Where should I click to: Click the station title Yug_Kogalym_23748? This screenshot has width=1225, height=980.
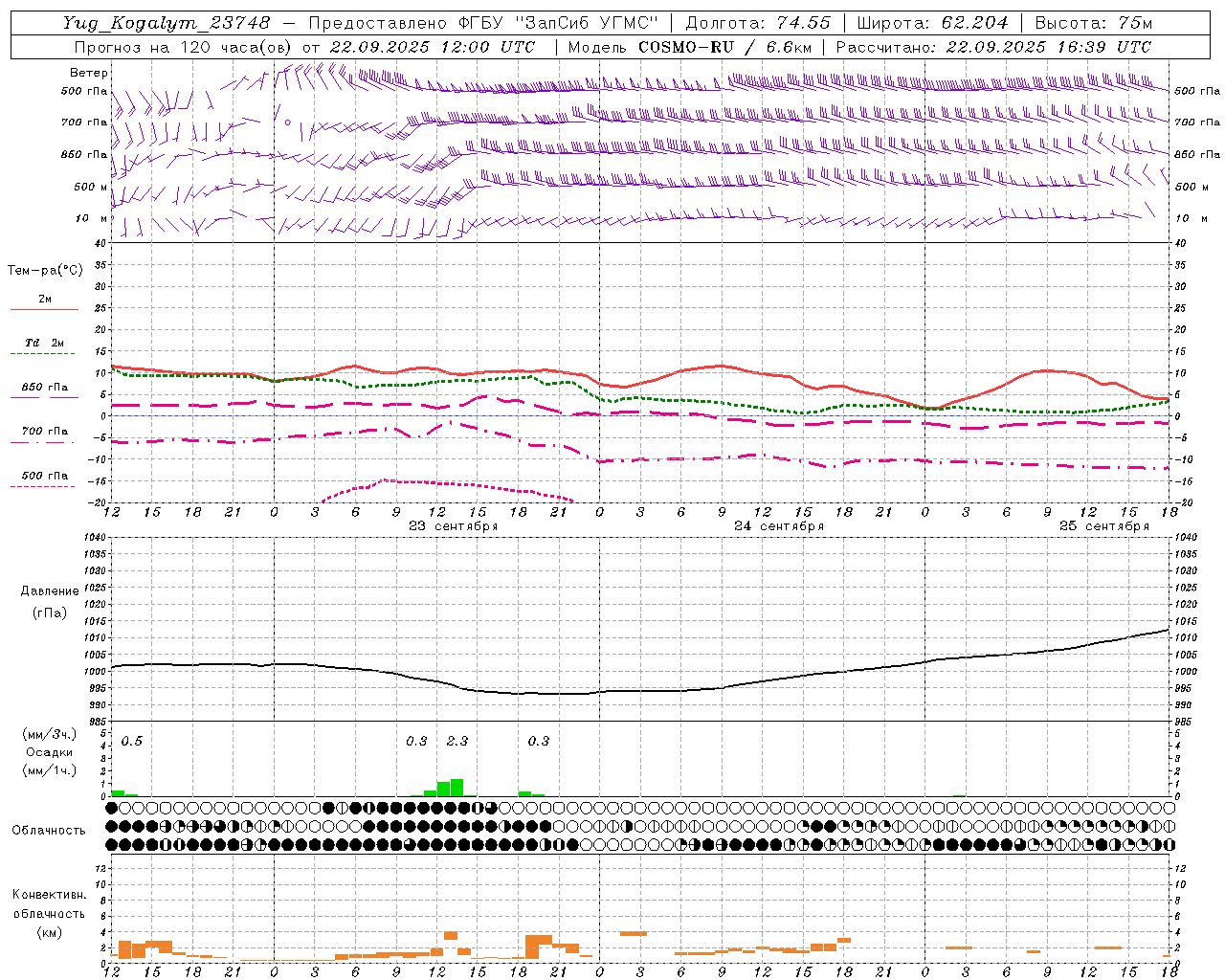tap(167, 23)
